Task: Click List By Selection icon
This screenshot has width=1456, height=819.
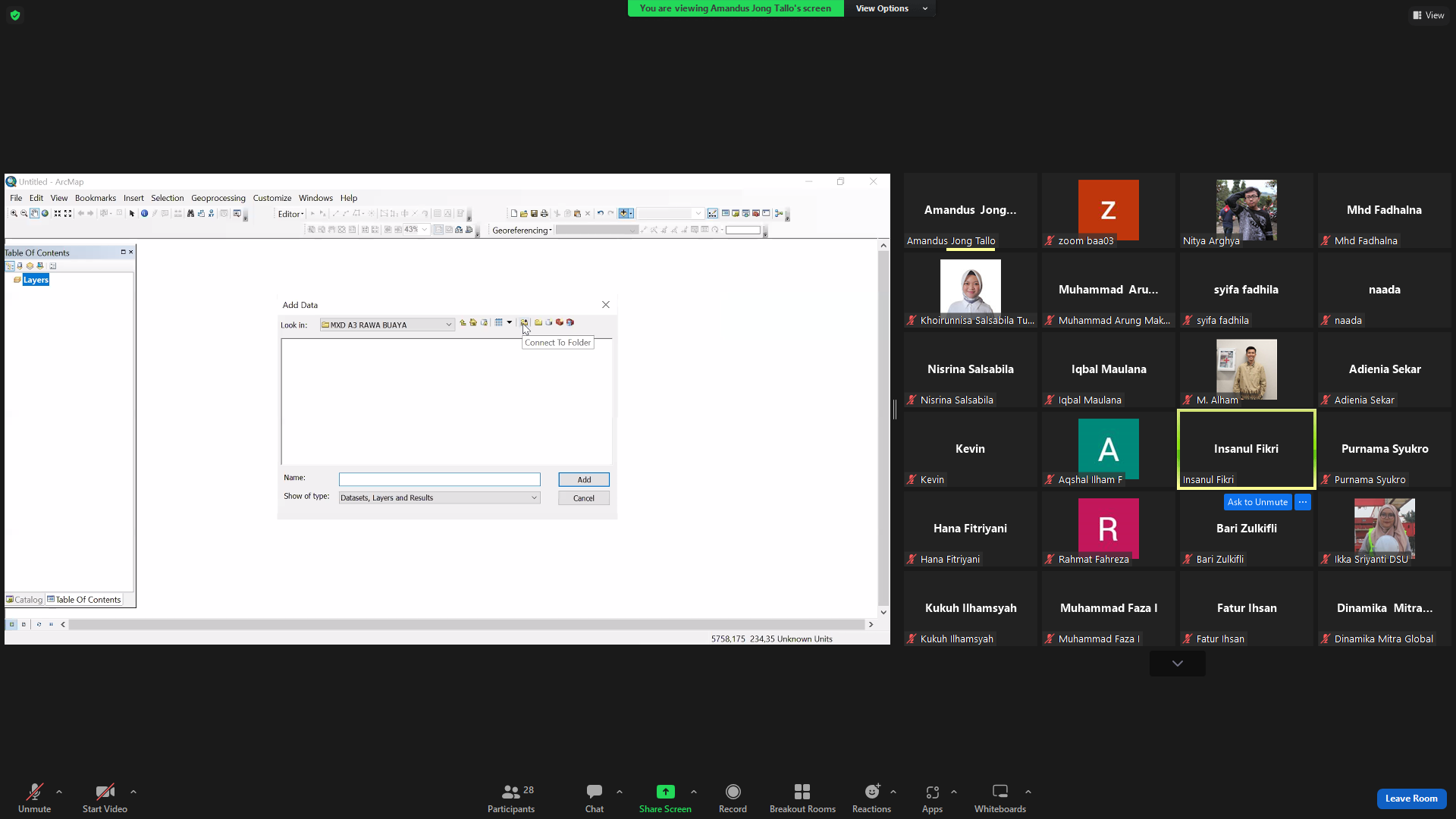Action: coord(40,266)
